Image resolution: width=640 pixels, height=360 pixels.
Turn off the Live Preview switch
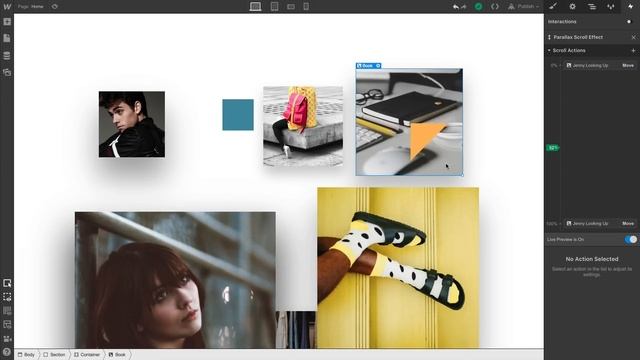[631, 240]
